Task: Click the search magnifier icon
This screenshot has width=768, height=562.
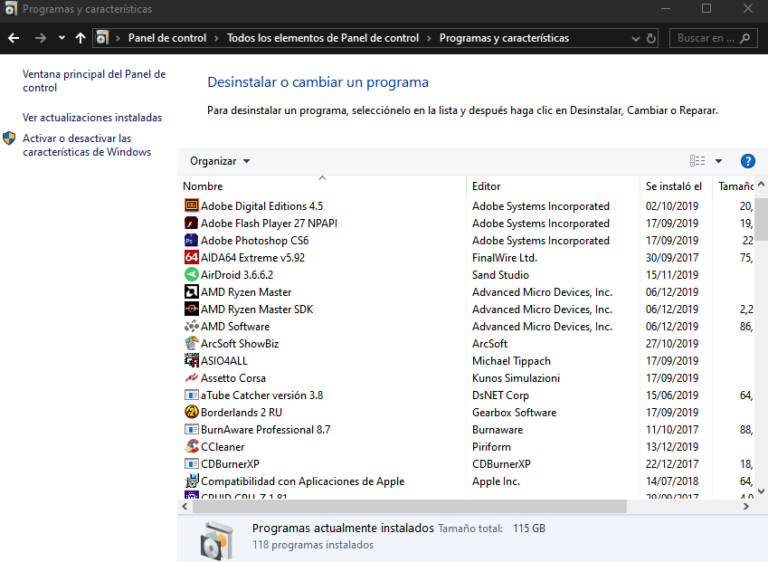Action: (745, 38)
